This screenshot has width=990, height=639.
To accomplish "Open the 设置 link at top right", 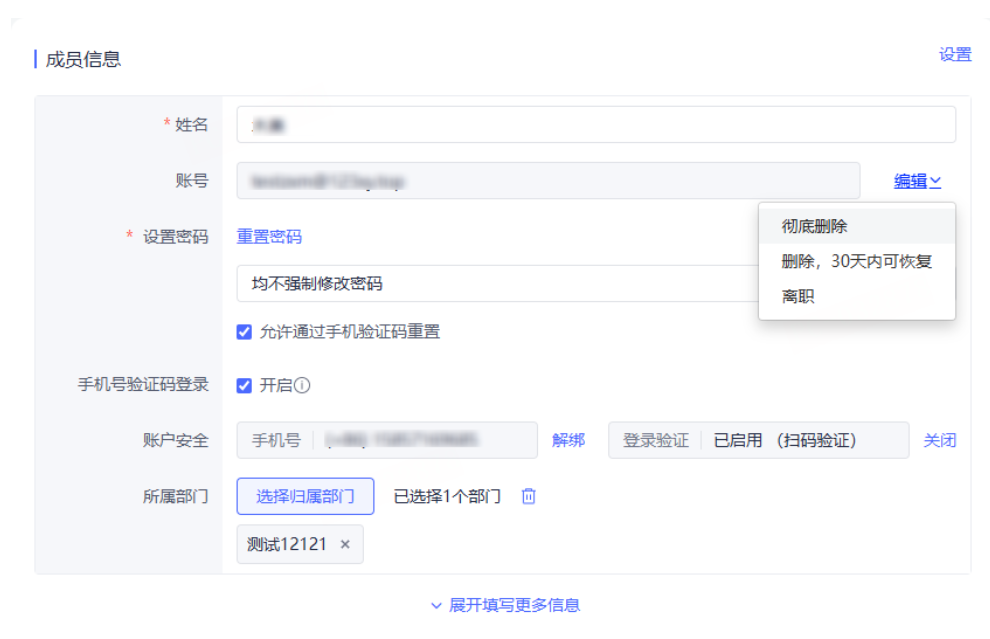I will (955, 55).
